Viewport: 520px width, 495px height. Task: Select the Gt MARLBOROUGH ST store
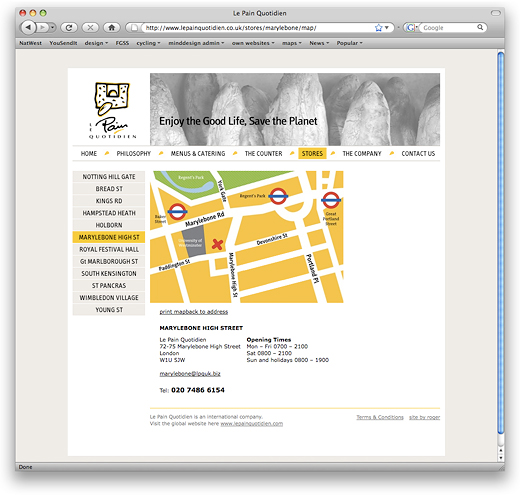(109, 261)
